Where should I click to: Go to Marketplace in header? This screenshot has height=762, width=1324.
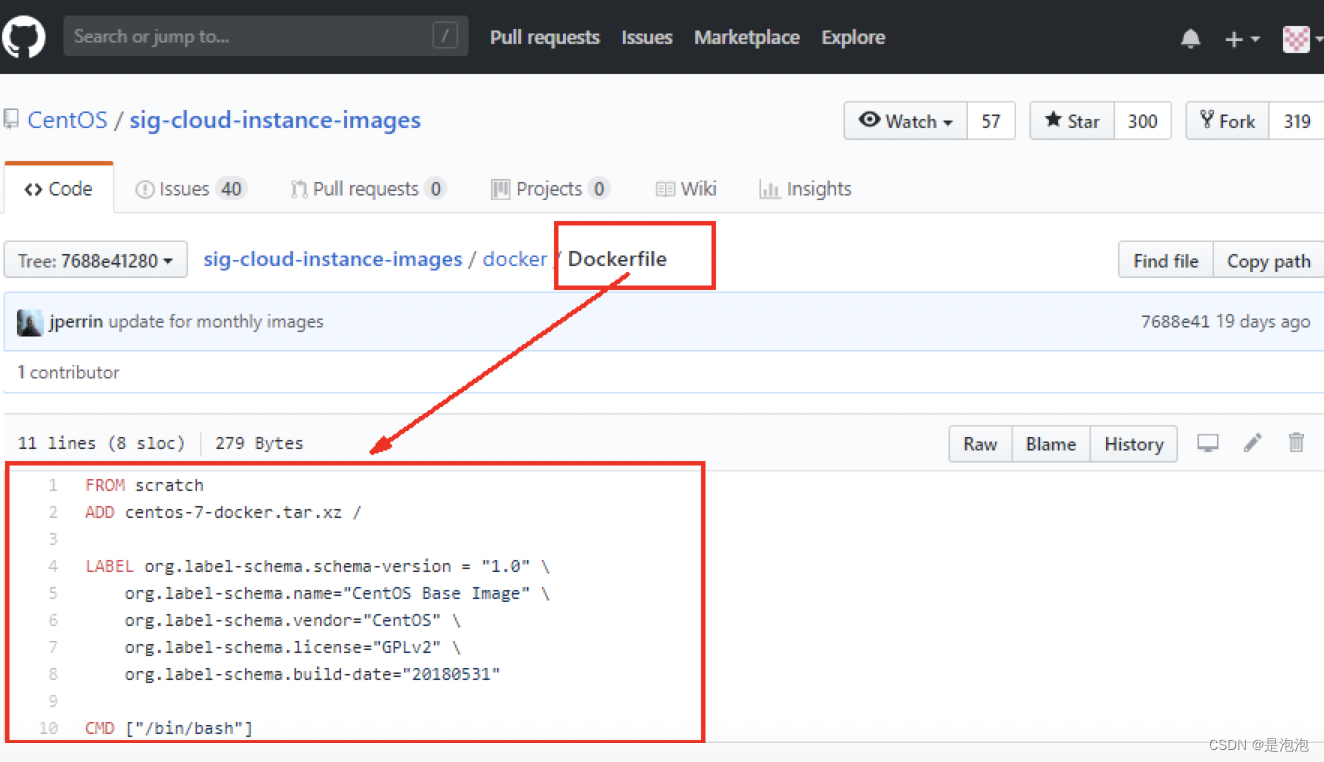[x=747, y=37]
